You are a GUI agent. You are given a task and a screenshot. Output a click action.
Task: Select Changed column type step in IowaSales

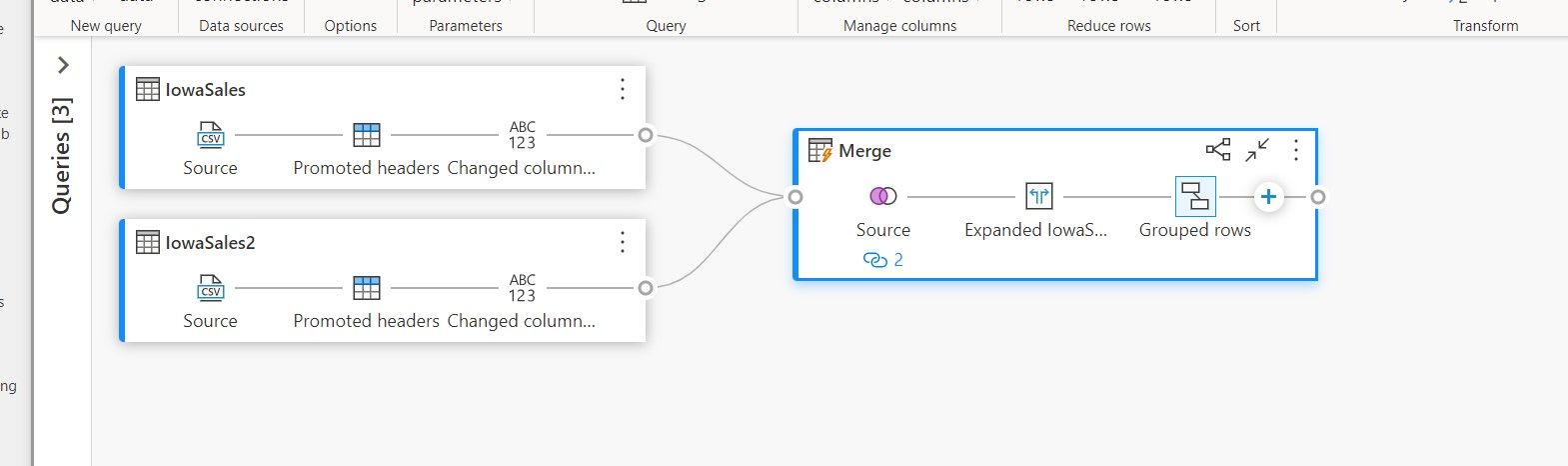pyautogui.click(x=522, y=135)
